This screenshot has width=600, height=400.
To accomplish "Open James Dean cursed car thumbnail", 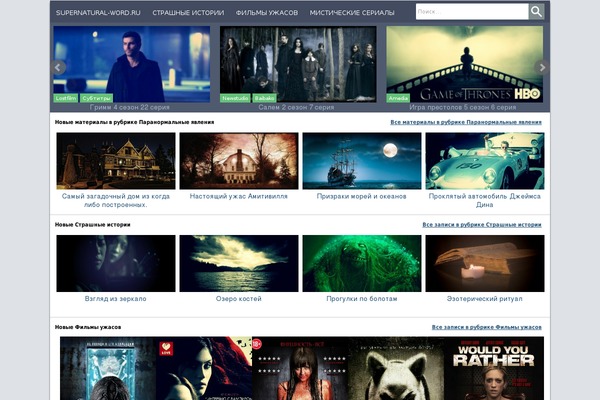I will 484,161.
